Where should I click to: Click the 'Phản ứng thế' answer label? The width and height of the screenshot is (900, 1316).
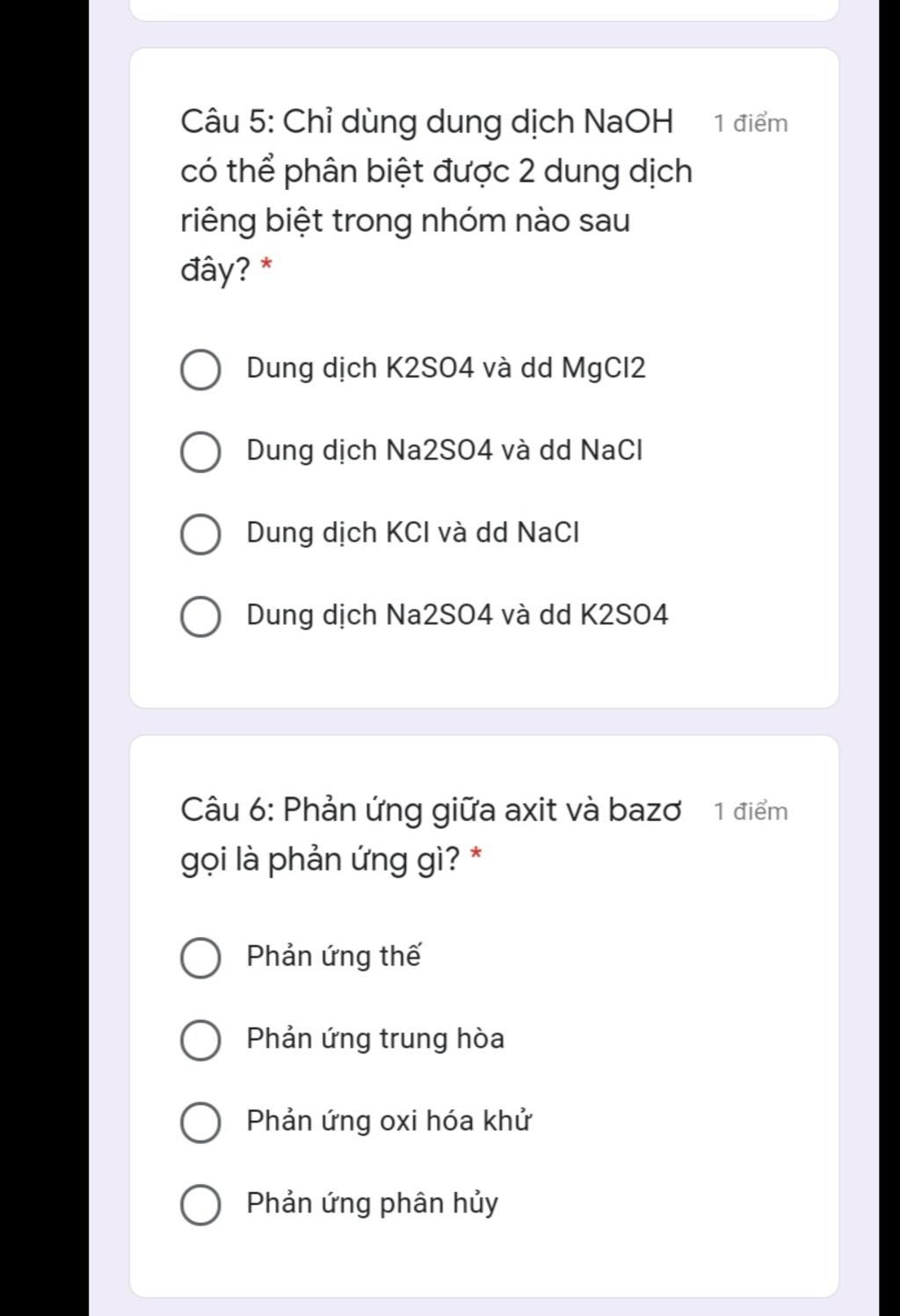click(x=334, y=956)
